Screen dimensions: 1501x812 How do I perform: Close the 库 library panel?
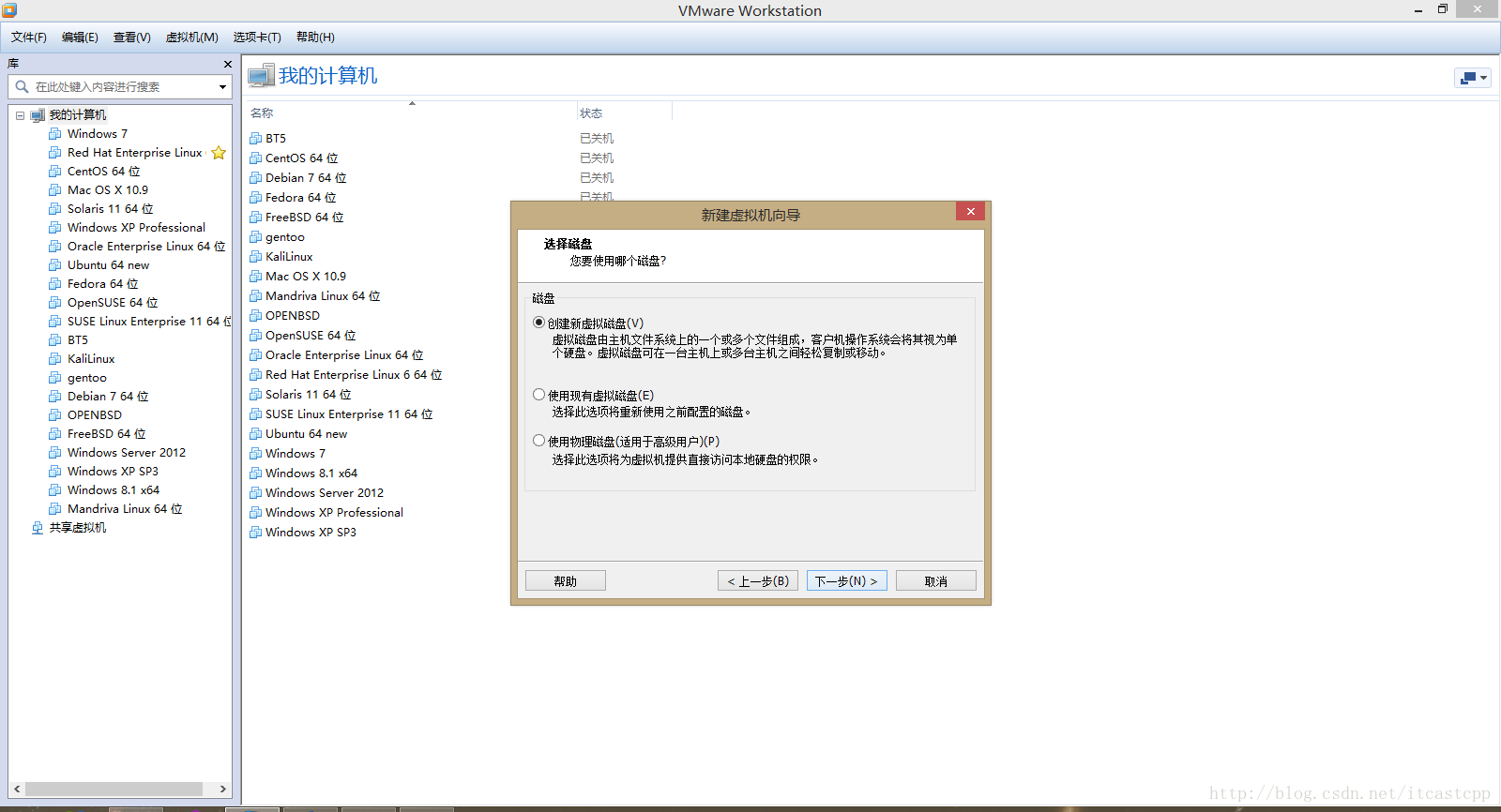point(228,64)
